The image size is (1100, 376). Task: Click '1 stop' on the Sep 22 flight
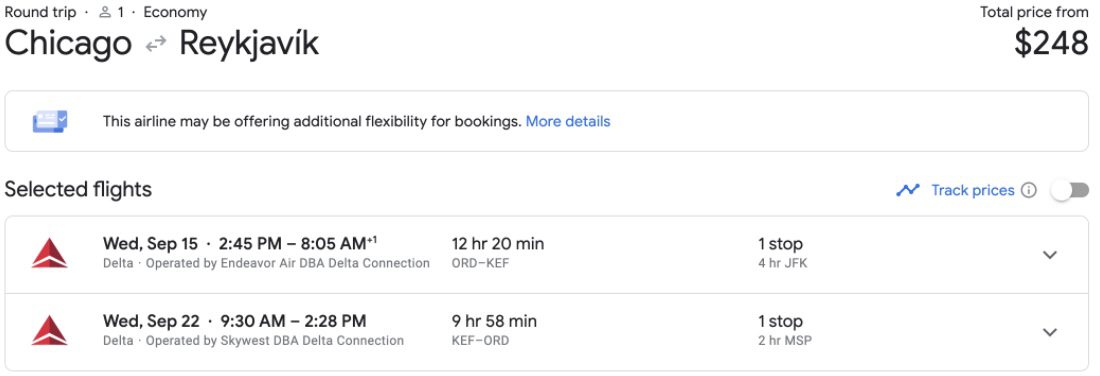click(780, 321)
